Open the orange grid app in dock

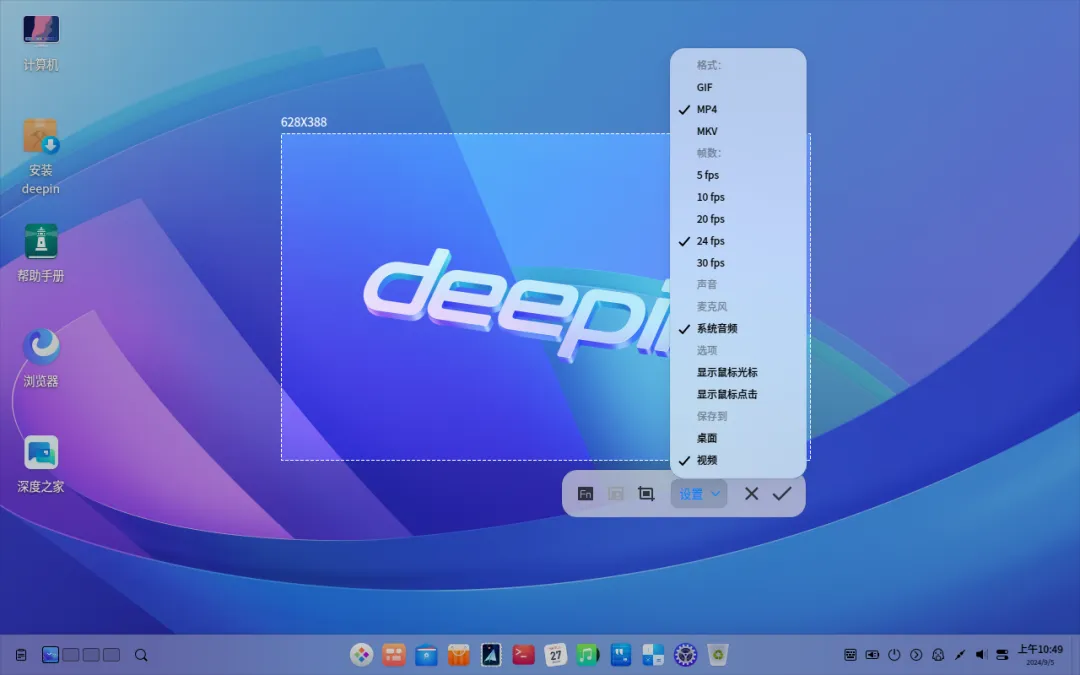pos(394,654)
